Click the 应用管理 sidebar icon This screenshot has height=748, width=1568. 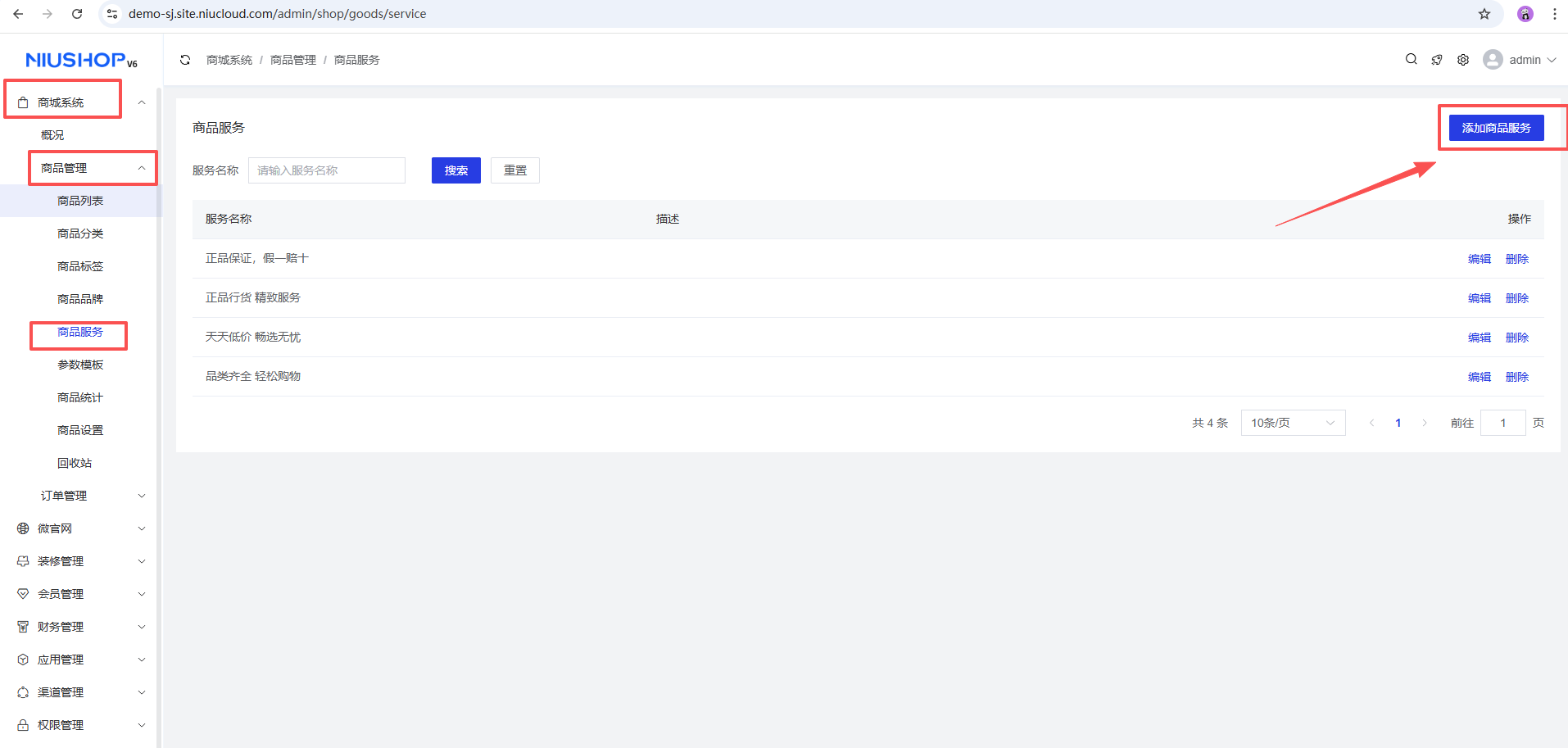23,660
